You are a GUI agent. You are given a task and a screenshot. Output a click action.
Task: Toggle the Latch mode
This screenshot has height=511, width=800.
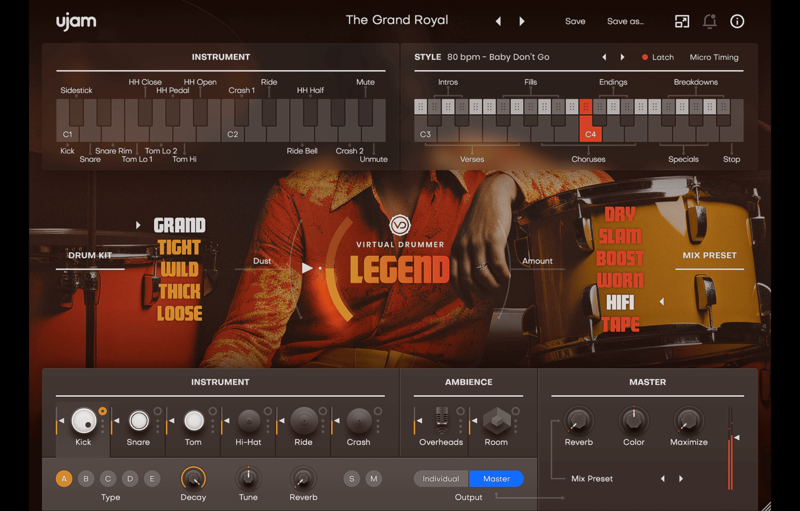pyautogui.click(x=658, y=57)
